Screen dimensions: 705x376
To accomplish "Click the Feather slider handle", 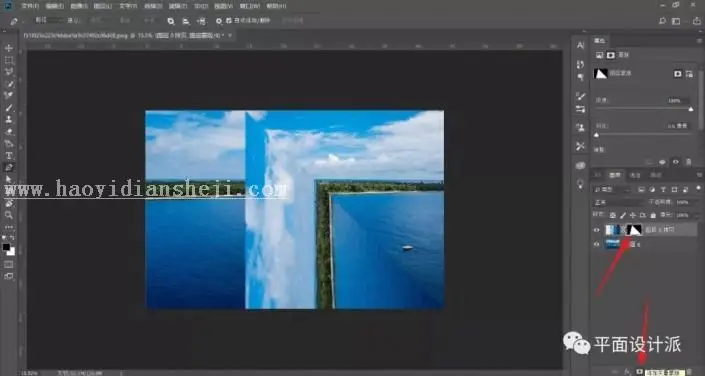I will point(597,135).
